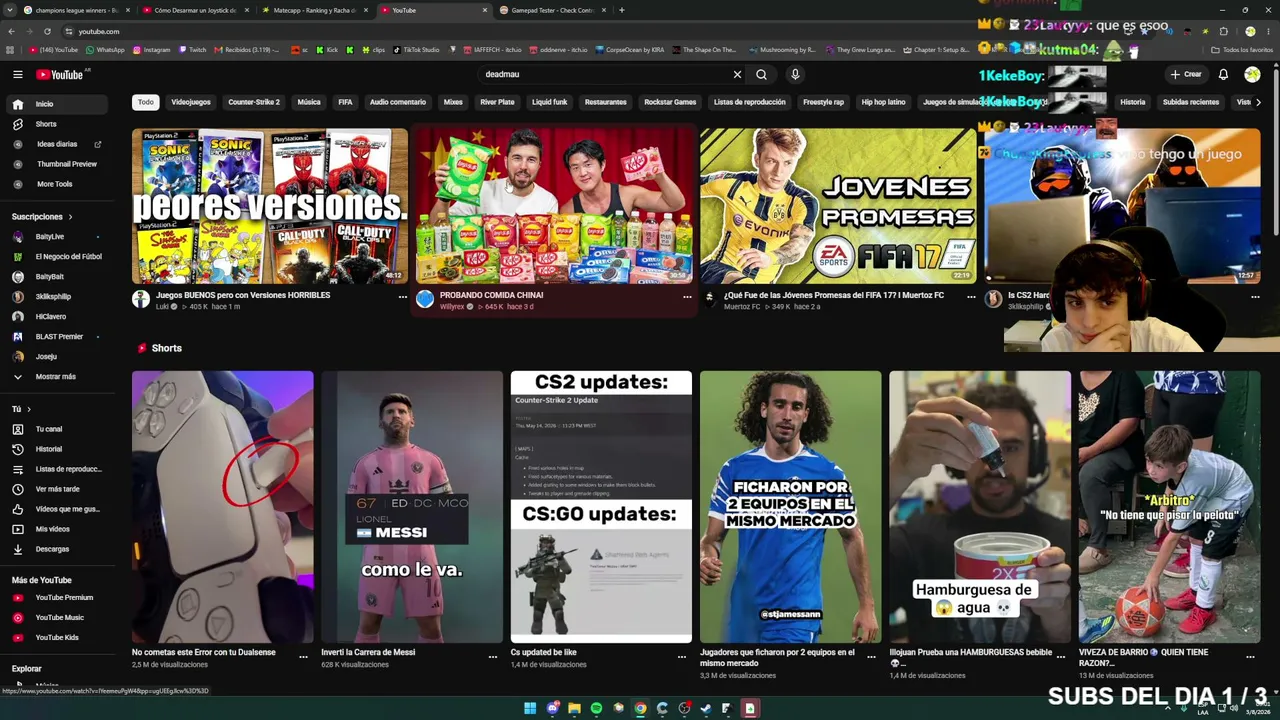This screenshot has height=720, width=1280.
Task: Expand the Suscripciones section chevron
Action: [70, 217]
